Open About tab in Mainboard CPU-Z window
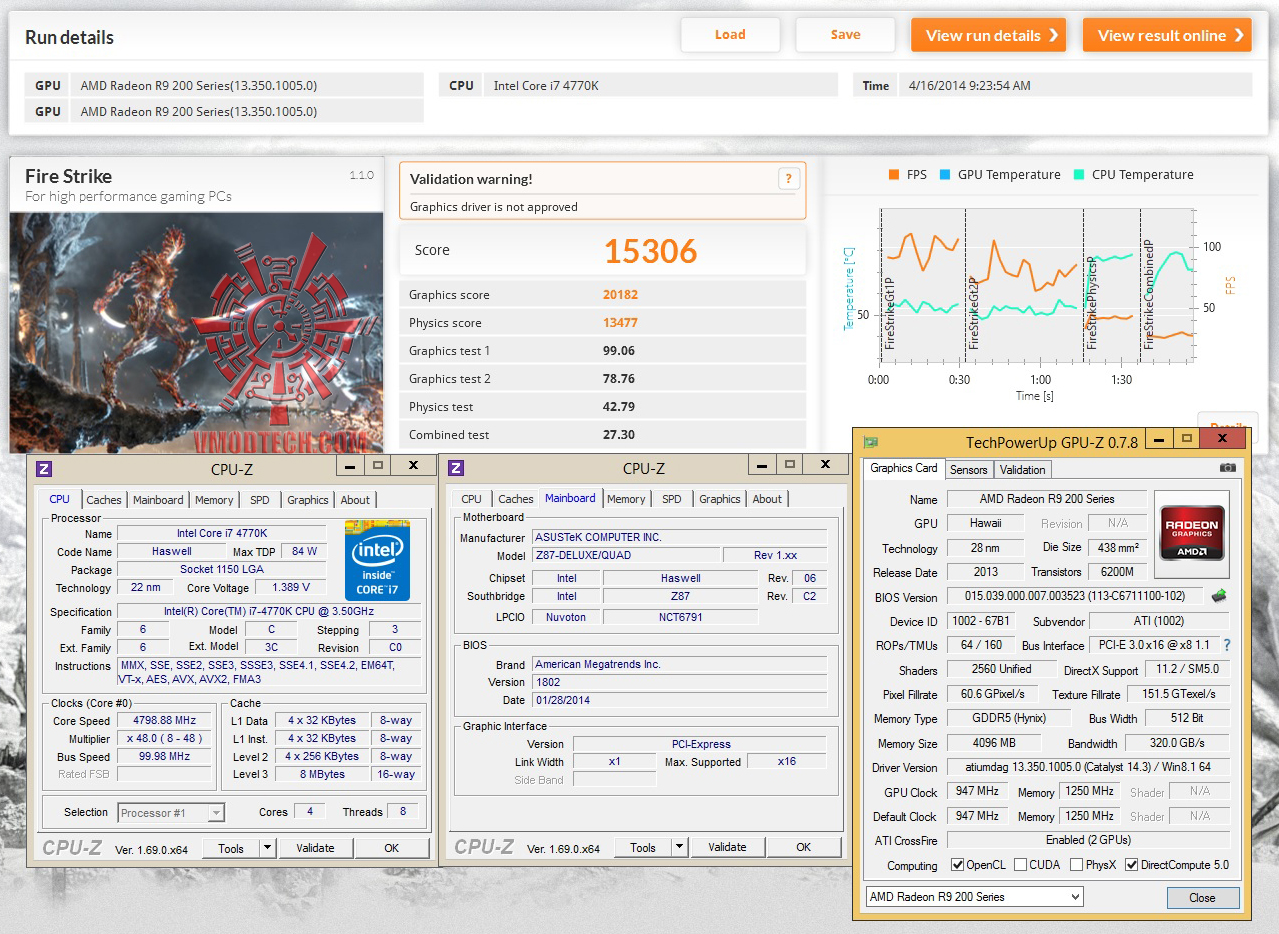Image resolution: width=1279 pixels, height=934 pixels. 767,499
